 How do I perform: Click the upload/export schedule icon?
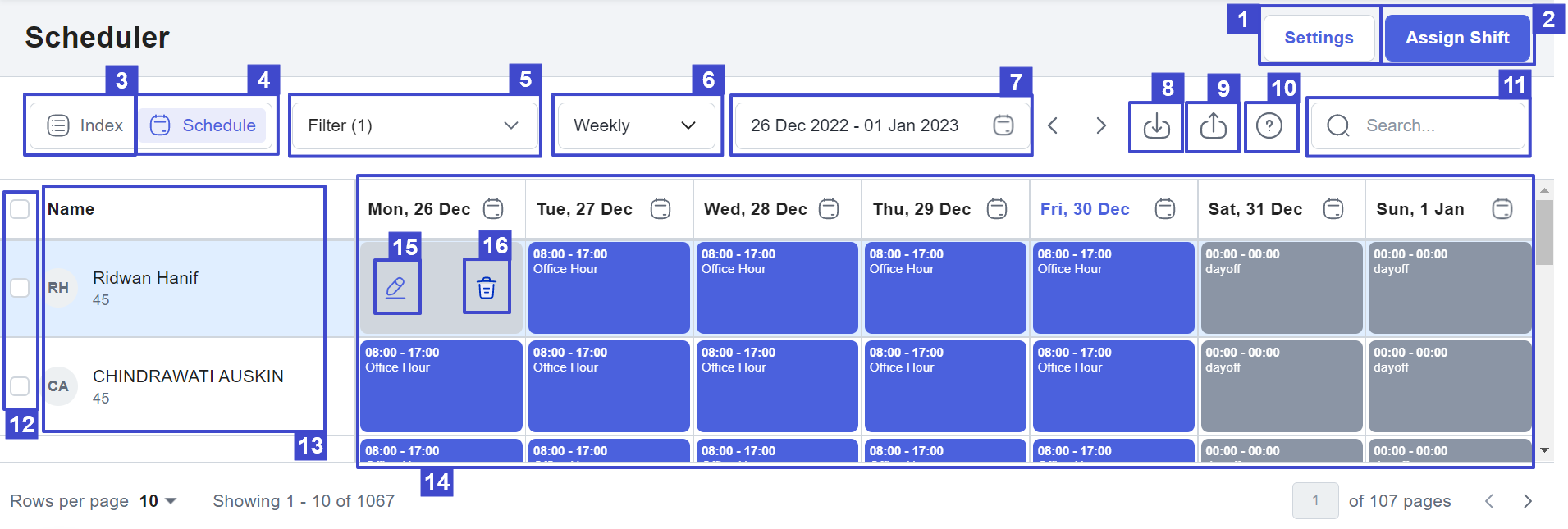pyautogui.click(x=1213, y=126)
